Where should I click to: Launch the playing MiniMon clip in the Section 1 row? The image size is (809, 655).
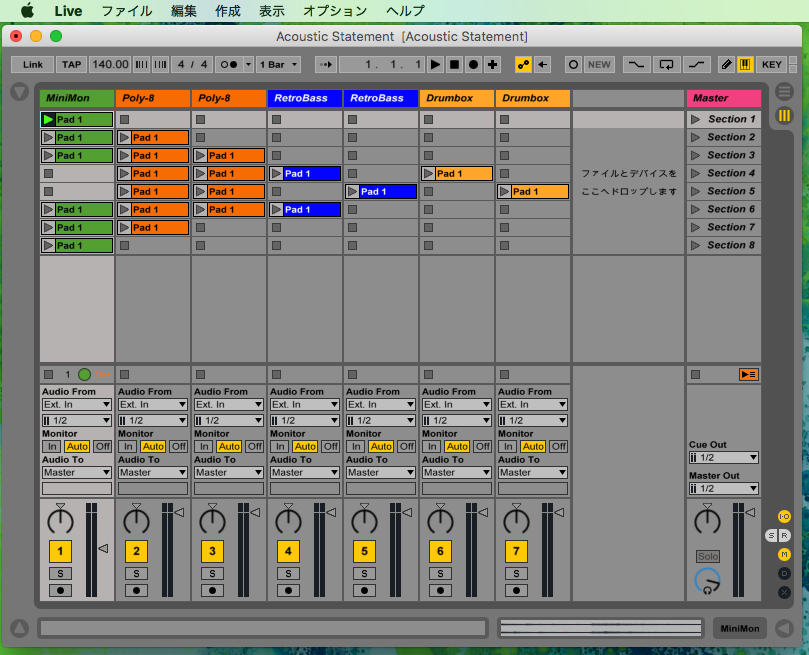coord(48,120)
